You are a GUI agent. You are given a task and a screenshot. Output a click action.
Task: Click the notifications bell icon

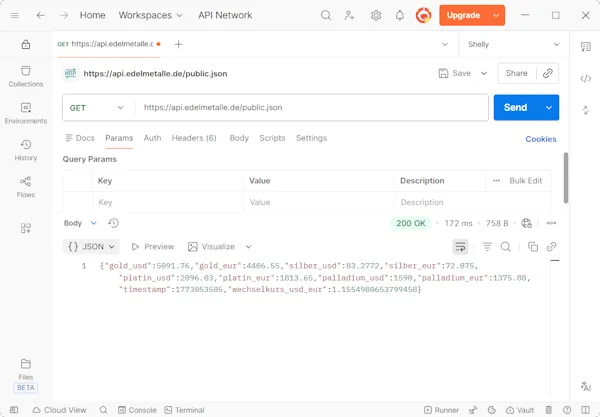[400, 15]
